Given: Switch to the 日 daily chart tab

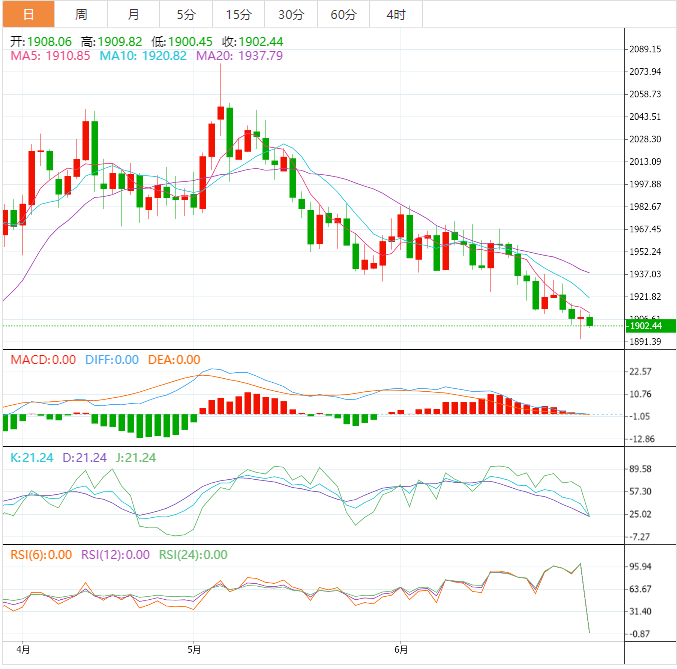Looking at the screenshot, I should 28,14.
